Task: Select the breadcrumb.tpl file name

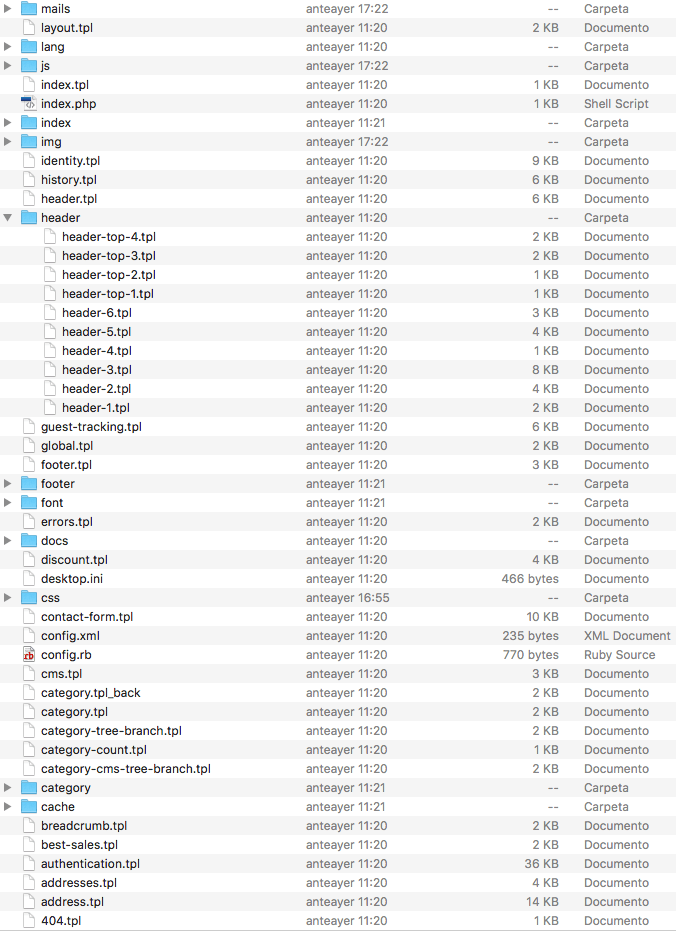Action: [x=84, y=826]
